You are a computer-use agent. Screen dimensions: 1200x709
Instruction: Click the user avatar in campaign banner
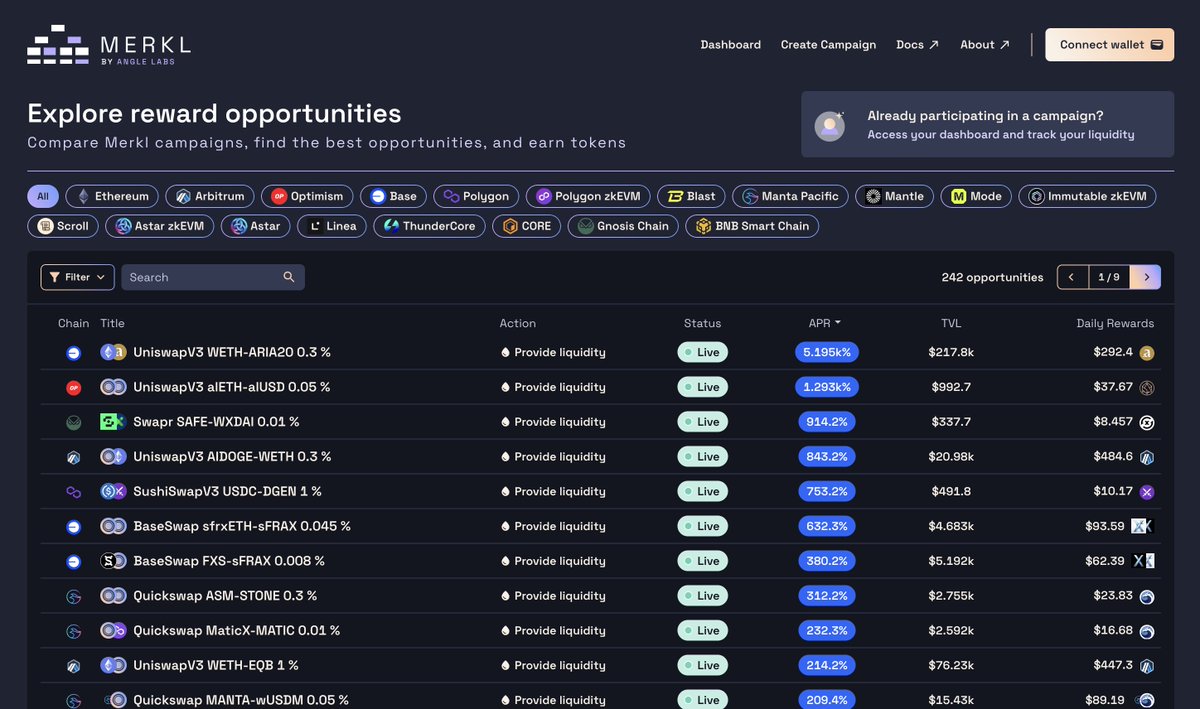pyautogui.click(x=830, y=125)
